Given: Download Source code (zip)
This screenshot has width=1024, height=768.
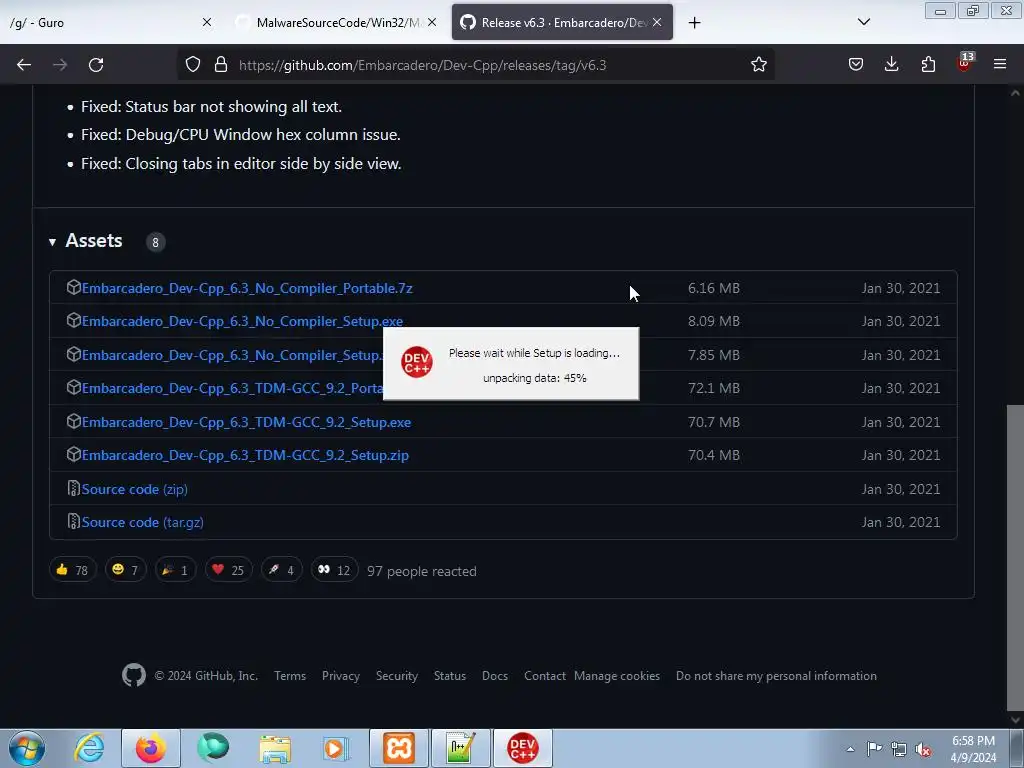Looking at the screenshot, I should click(x=135, y=489).
